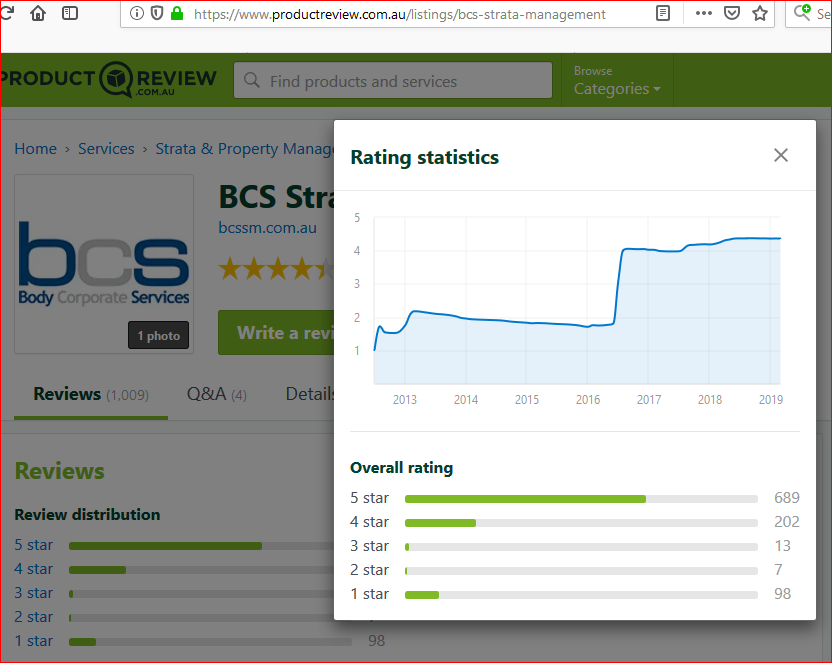
Task: Click the tracking protection shield icon
Action: 157,14
